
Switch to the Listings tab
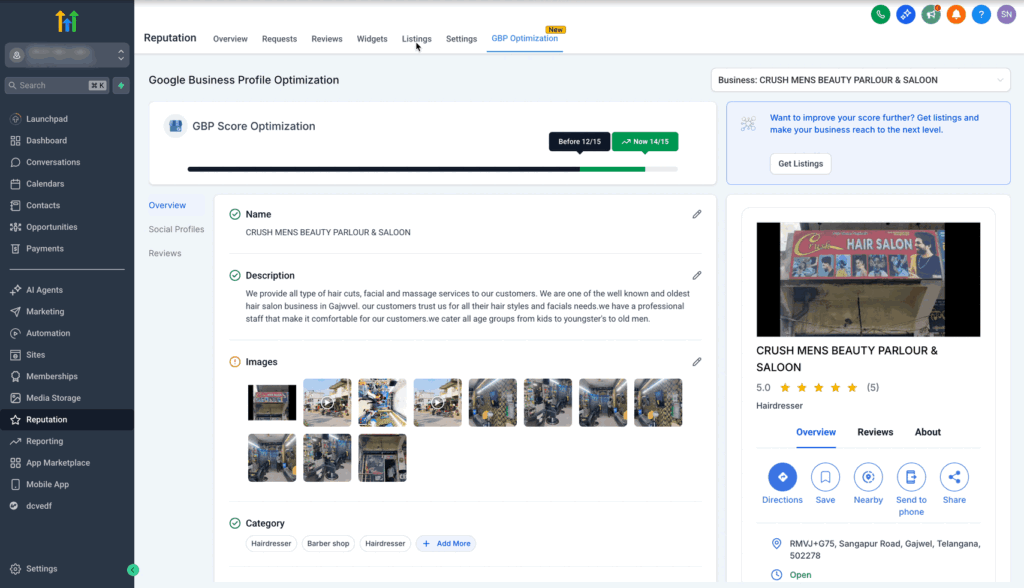(x=417, y=39)
